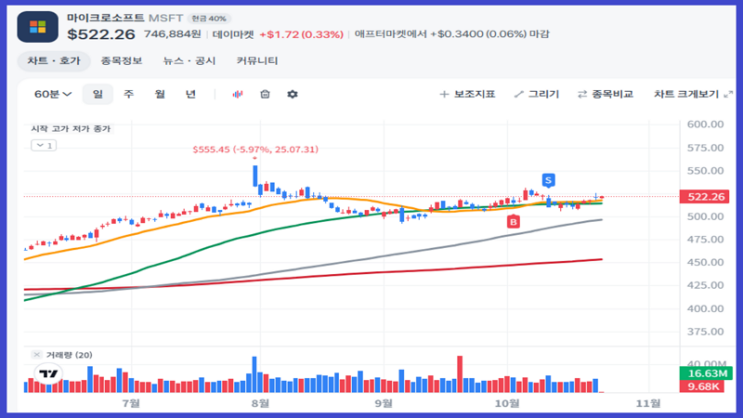The width and height of the screenshot is (743, 418).
Task: Click the 마이크로소프트 stock name
Action: 105,18
